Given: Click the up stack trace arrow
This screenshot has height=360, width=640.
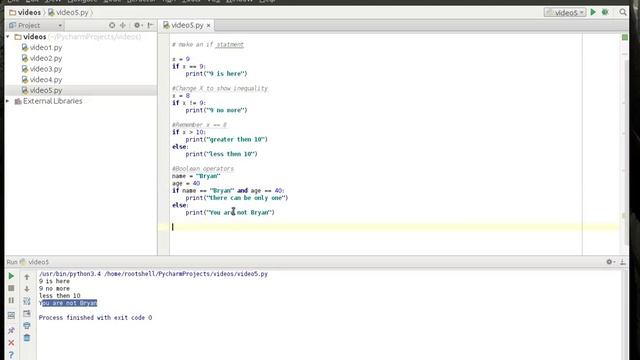Looking at the screenshot, I should 27,277.
